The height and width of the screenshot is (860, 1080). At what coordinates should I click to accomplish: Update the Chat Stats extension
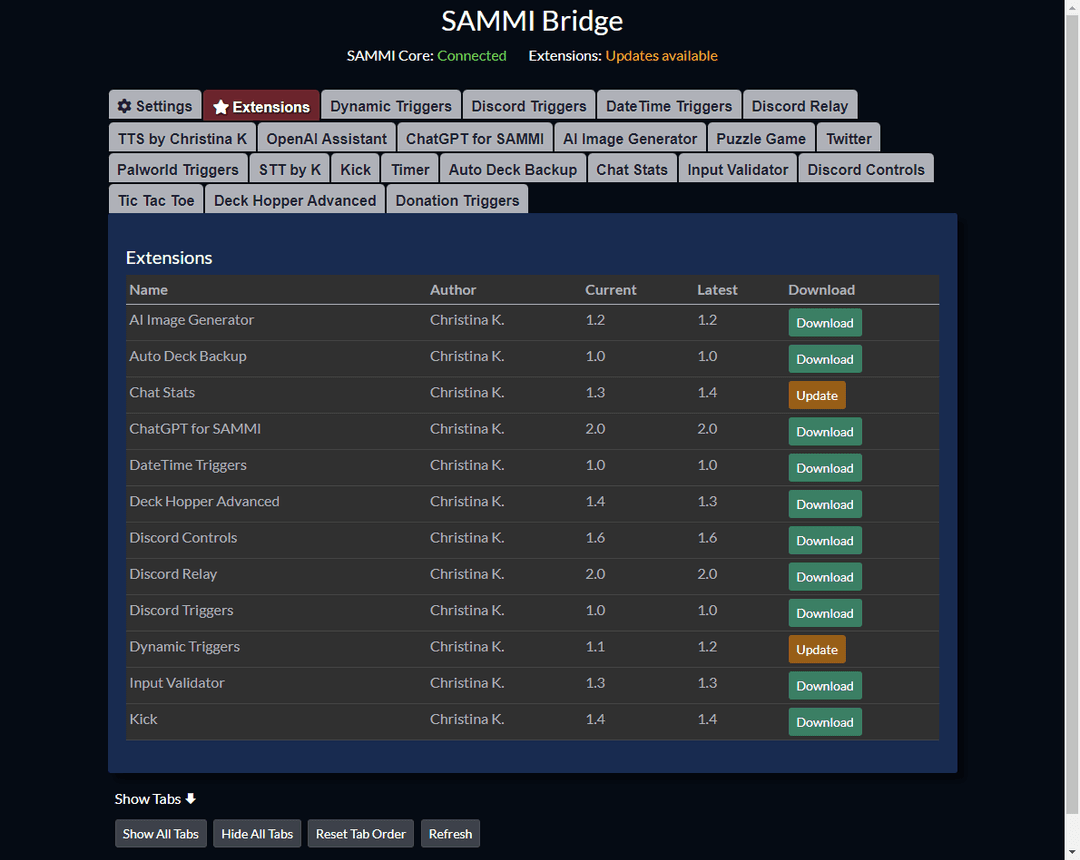pyautogui.click(x=817, y=395)
